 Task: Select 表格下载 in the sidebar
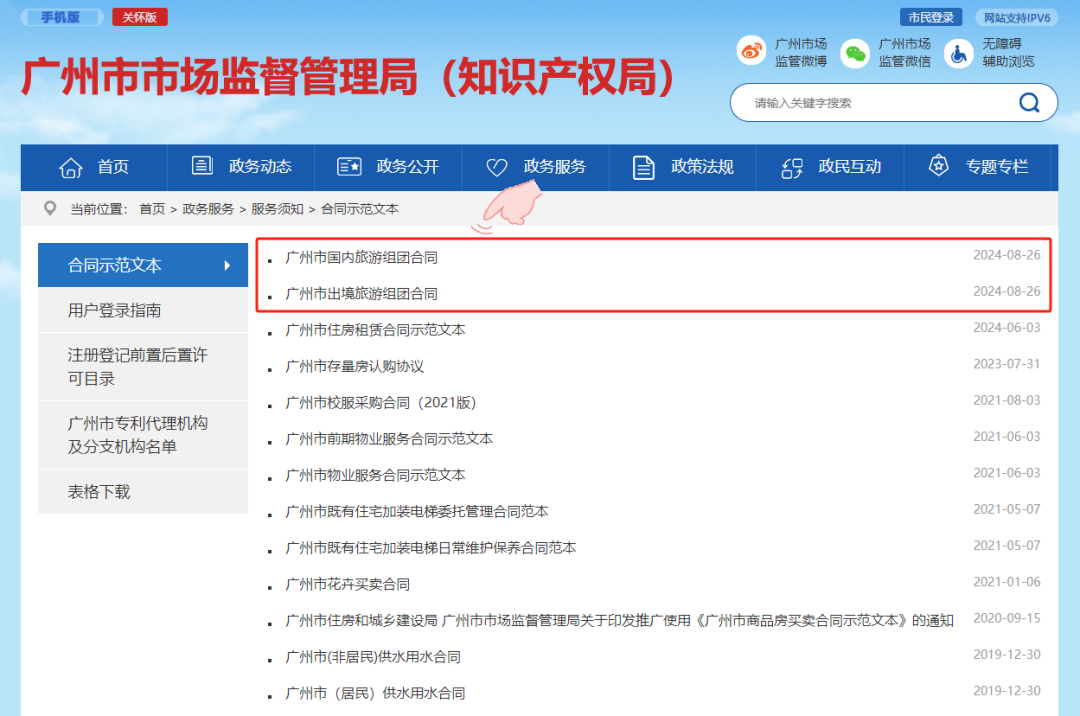click(x=99, y=492)
